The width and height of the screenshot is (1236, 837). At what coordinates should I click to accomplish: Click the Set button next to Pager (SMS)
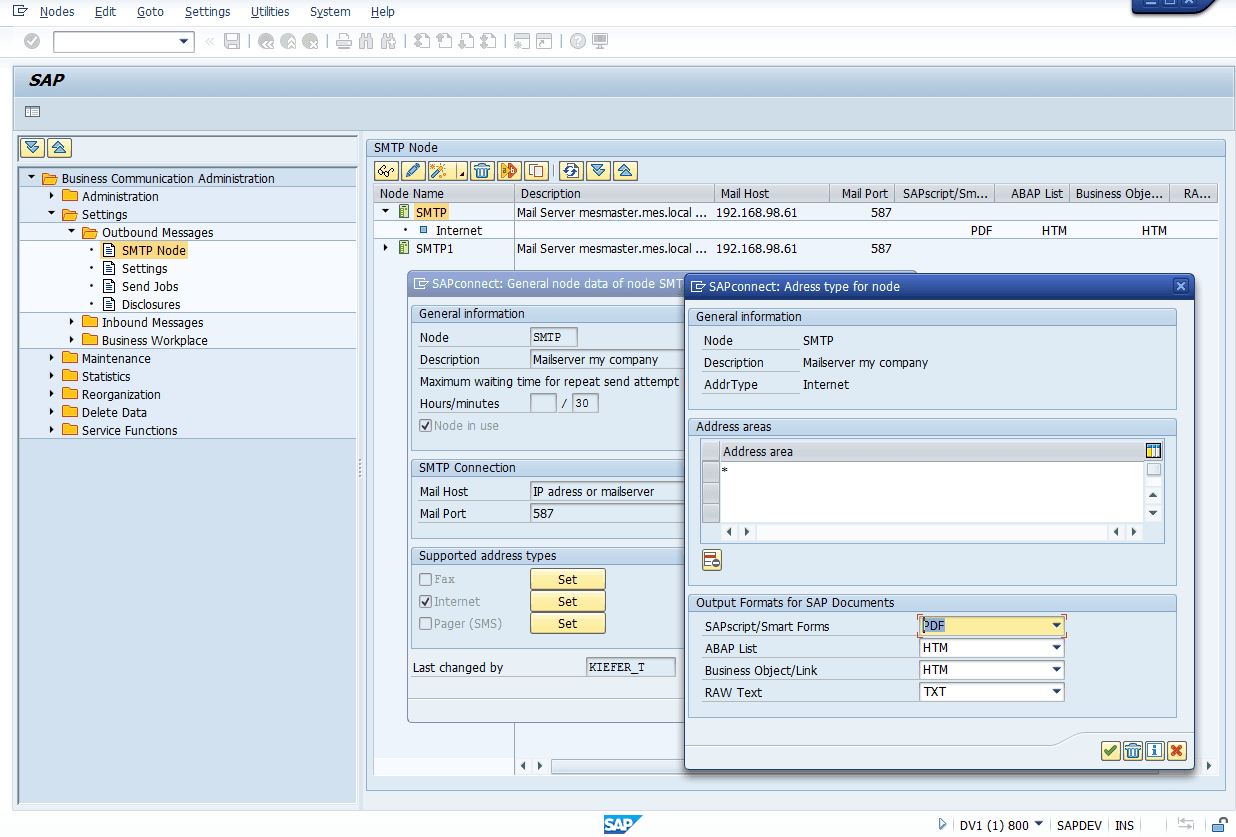(568, 624)
